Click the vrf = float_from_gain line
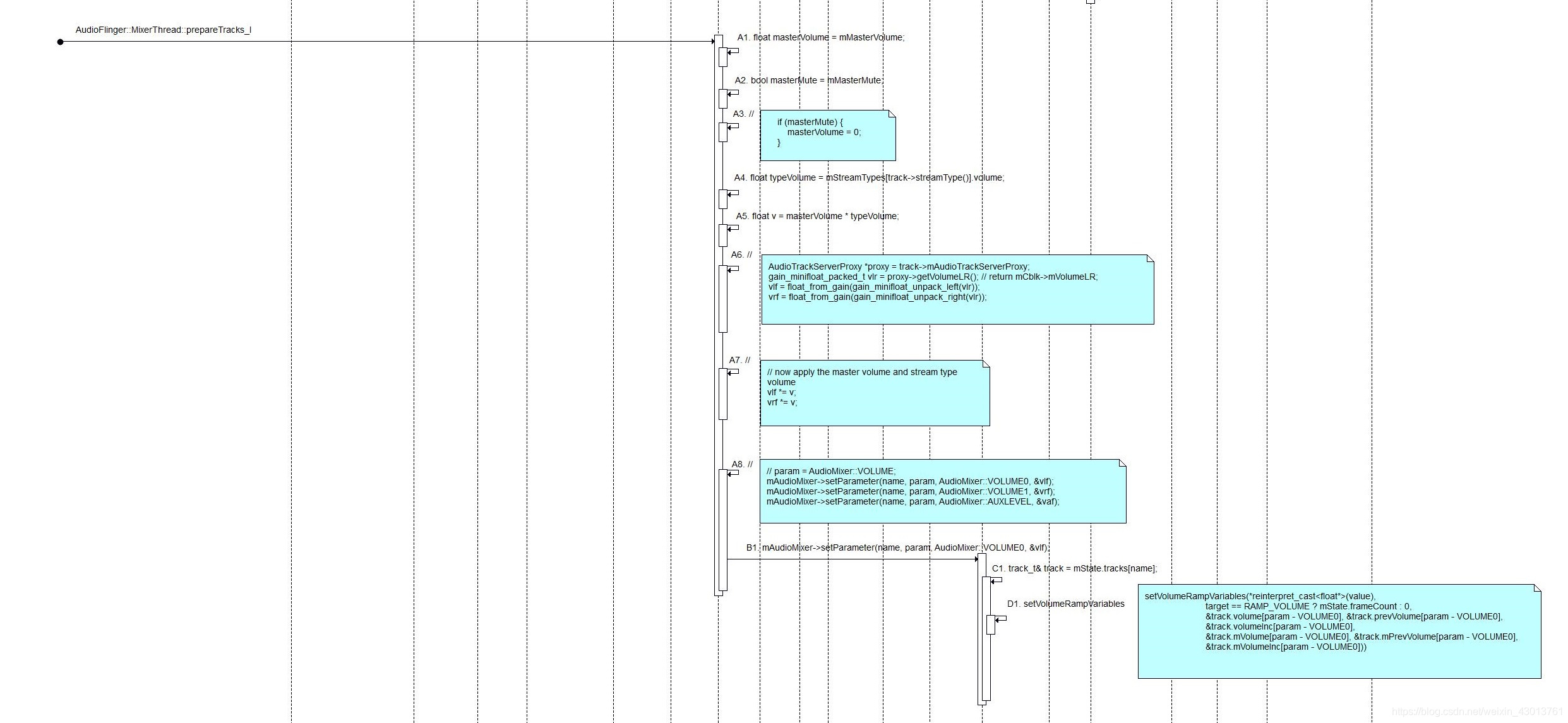1568x723 pixels. [877, 297]
